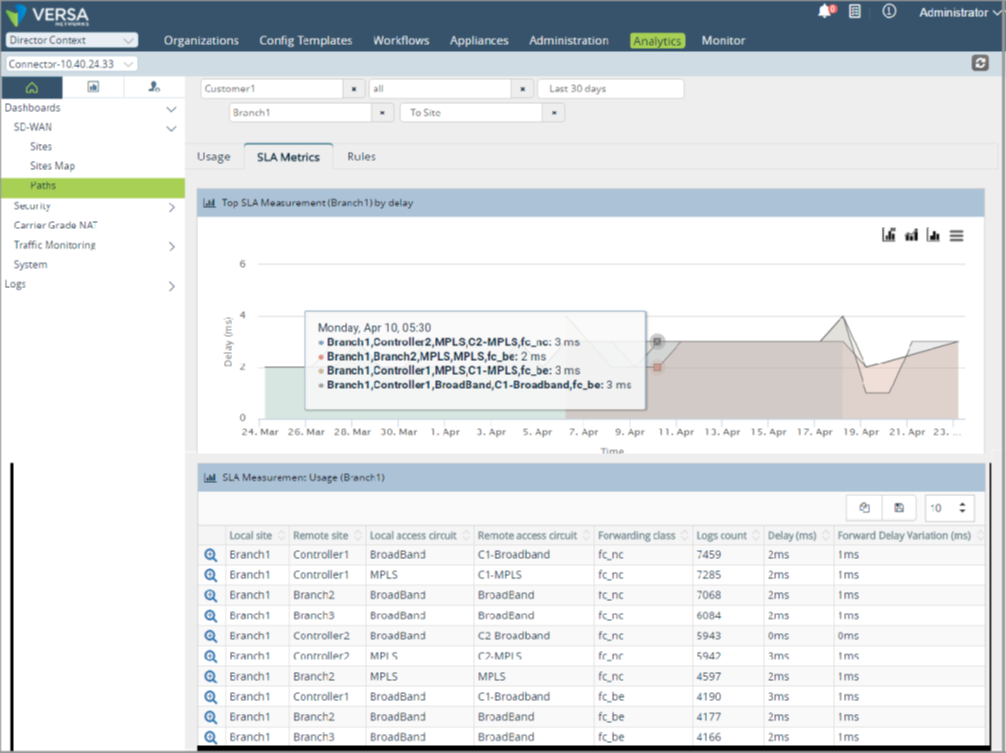Zoom into Controller1 BroadBand fc_nc 7459 row

(210, 555)
